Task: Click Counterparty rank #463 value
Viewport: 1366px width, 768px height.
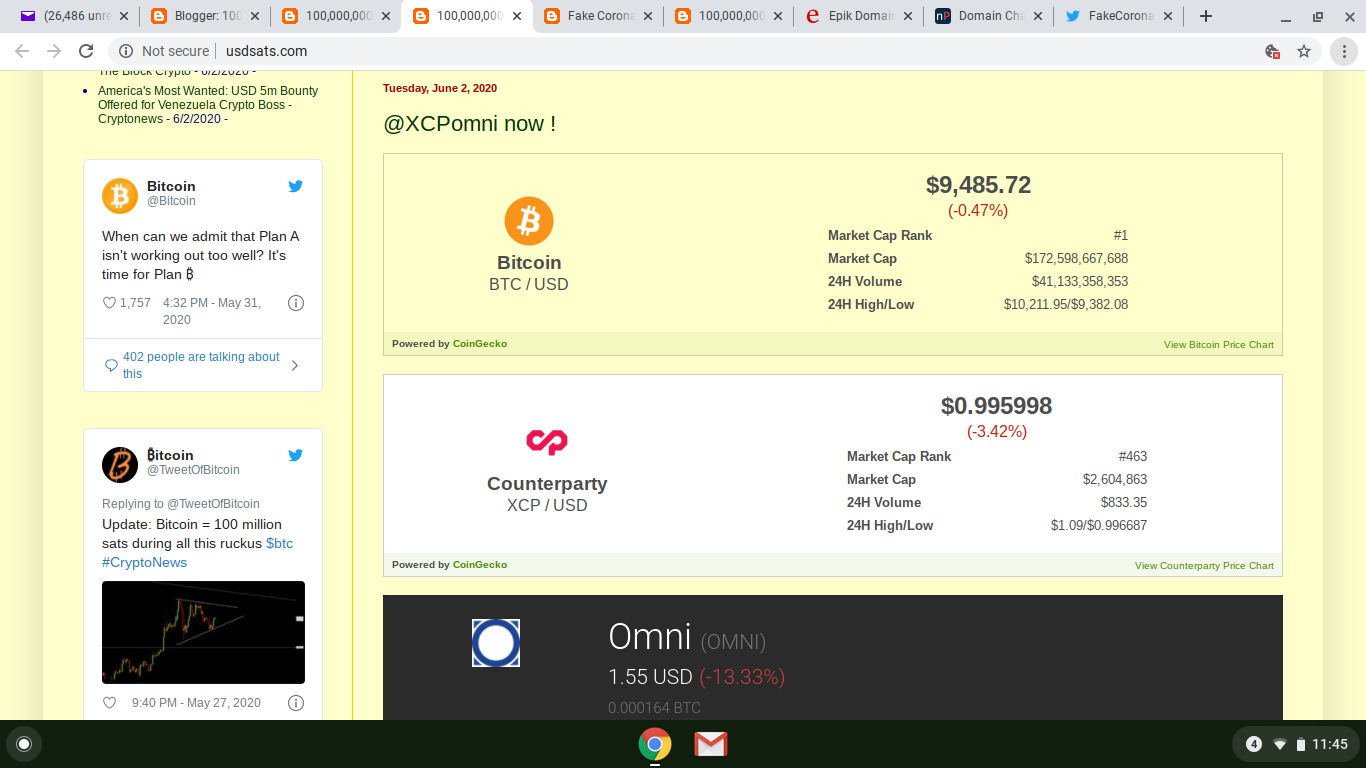Action: tap(1133, 456)
